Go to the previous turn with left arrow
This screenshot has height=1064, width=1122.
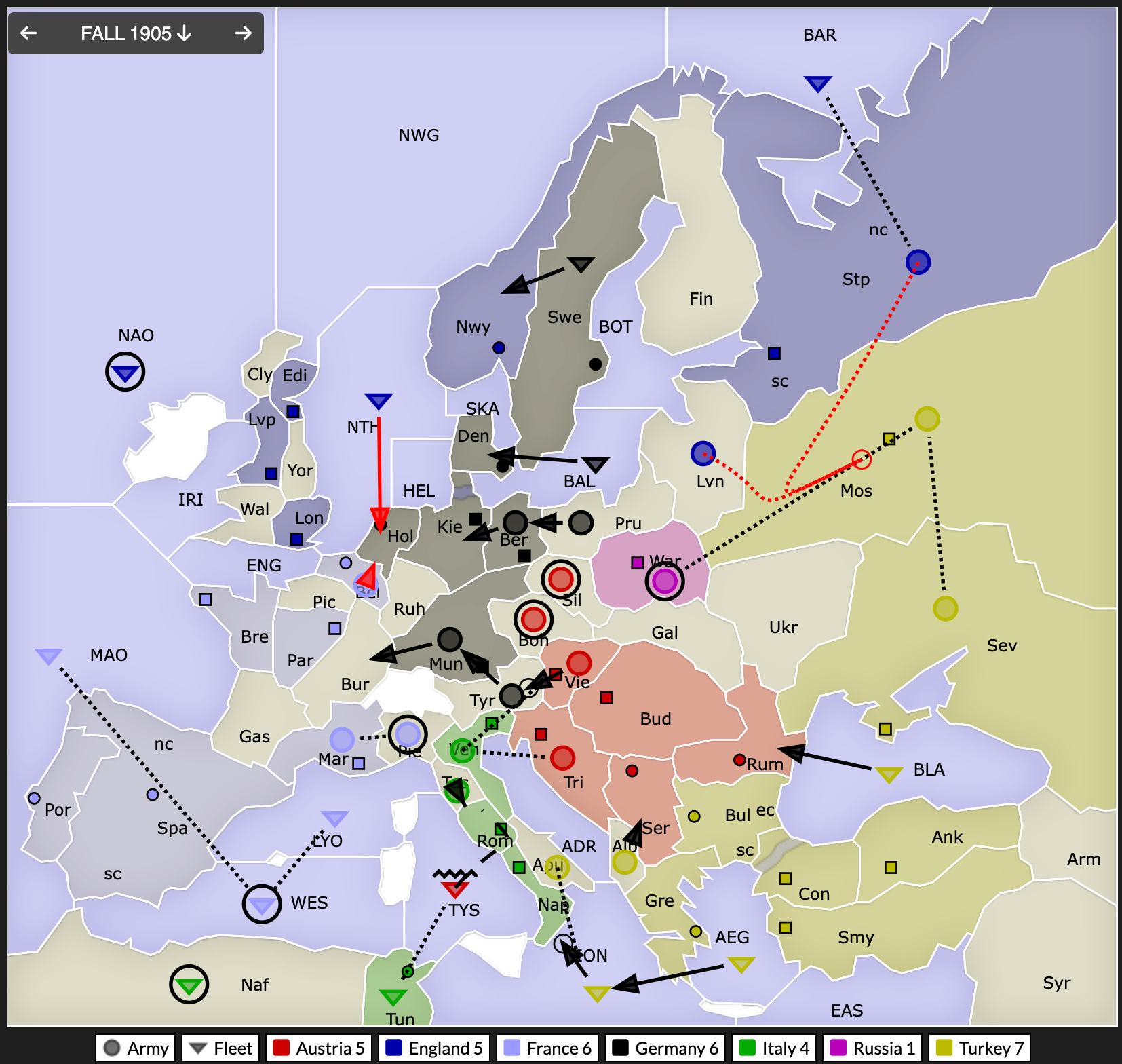click(28, 33)
